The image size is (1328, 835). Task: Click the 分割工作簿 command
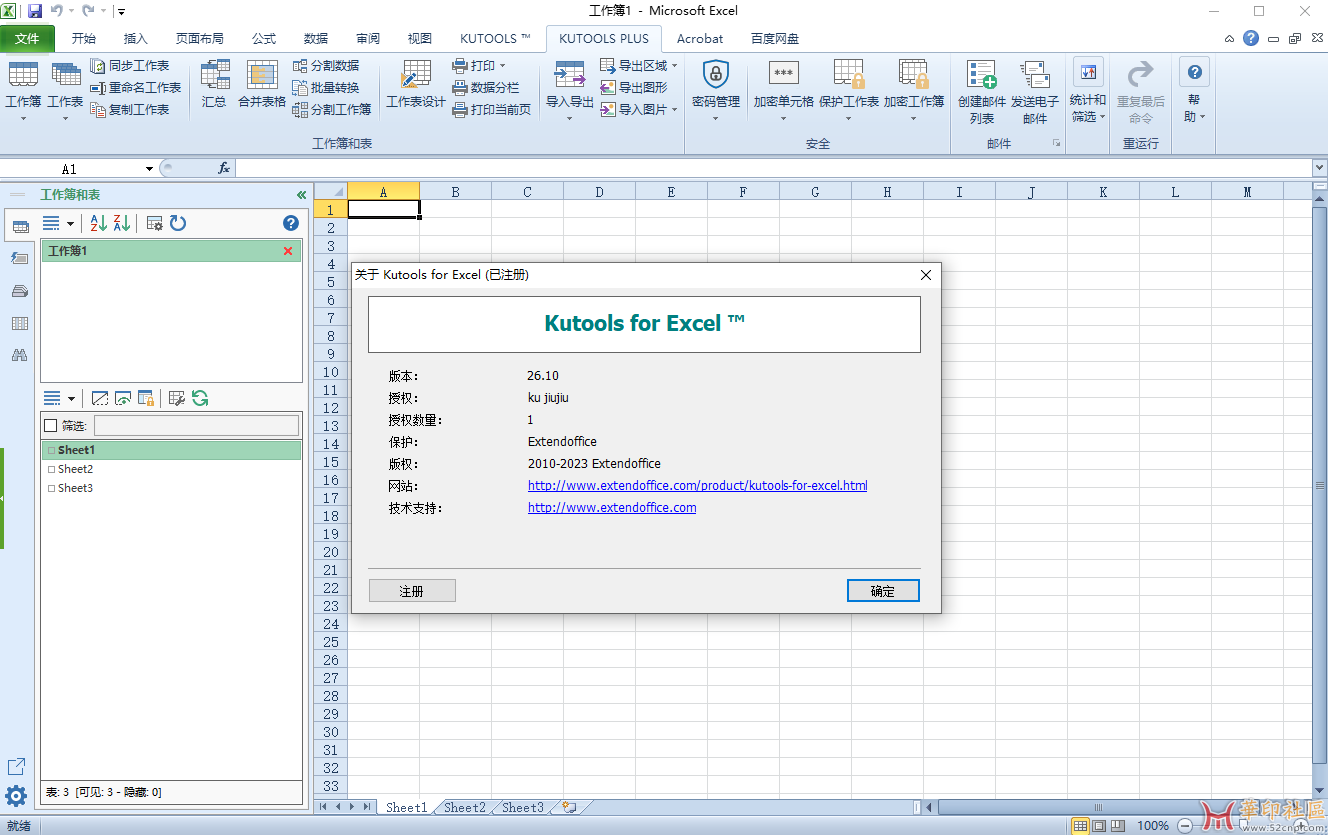(332, 110)
